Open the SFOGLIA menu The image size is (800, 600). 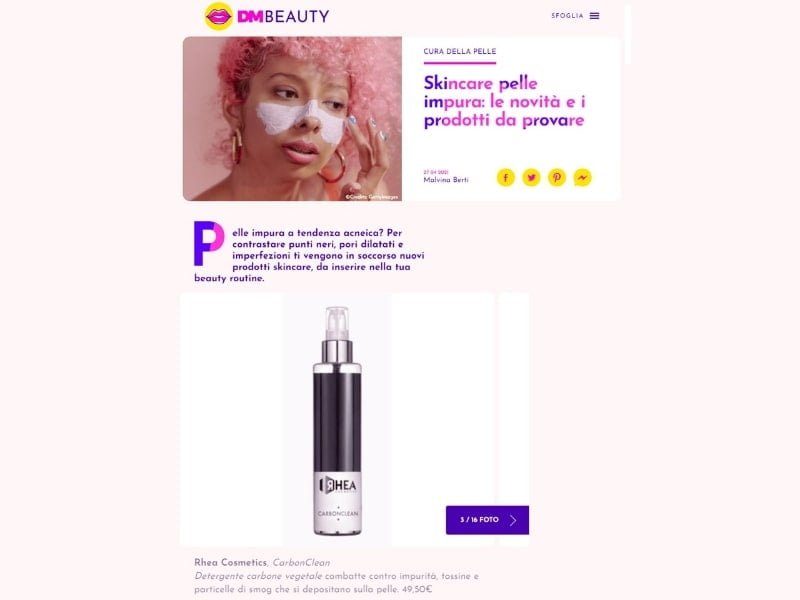click(x=567, y=16)
